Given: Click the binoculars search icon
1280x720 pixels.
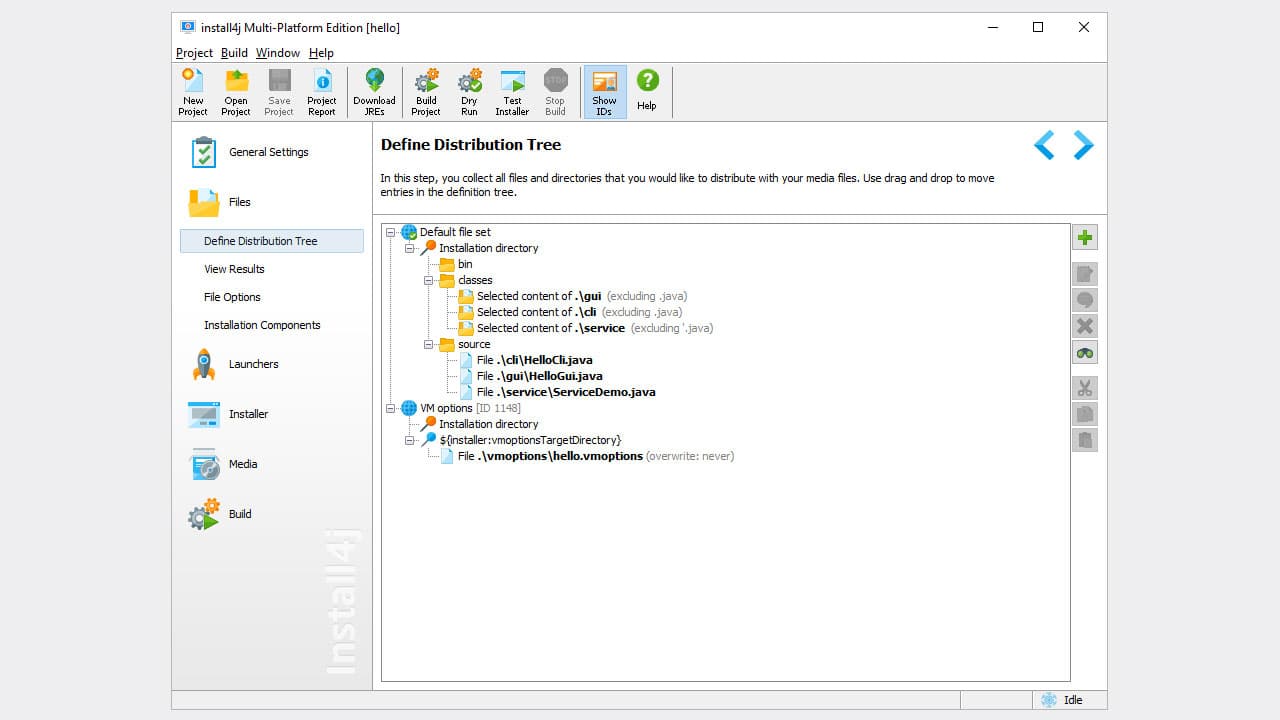Looking at the screenshot, I should coord(1085,352).
